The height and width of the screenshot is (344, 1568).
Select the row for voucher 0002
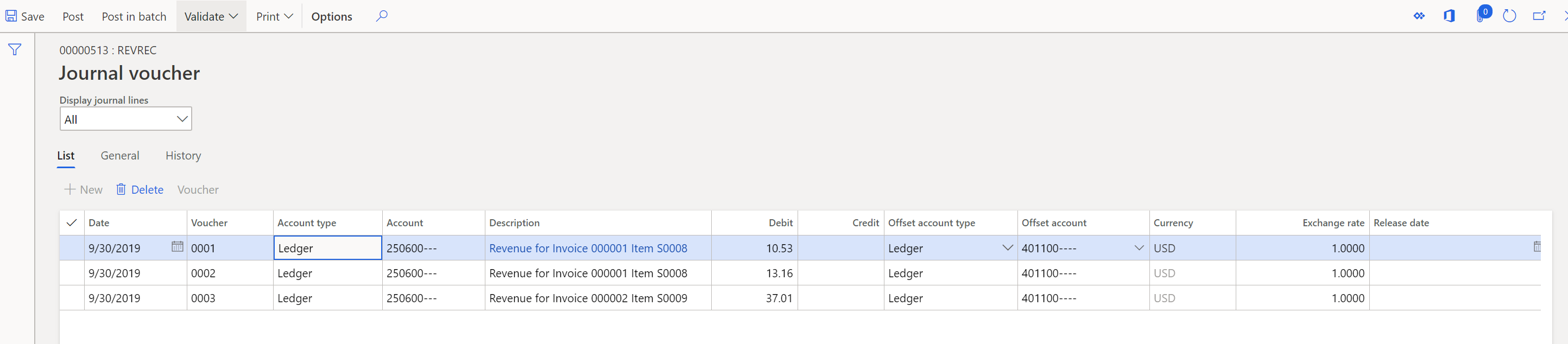tap(71, 273)
